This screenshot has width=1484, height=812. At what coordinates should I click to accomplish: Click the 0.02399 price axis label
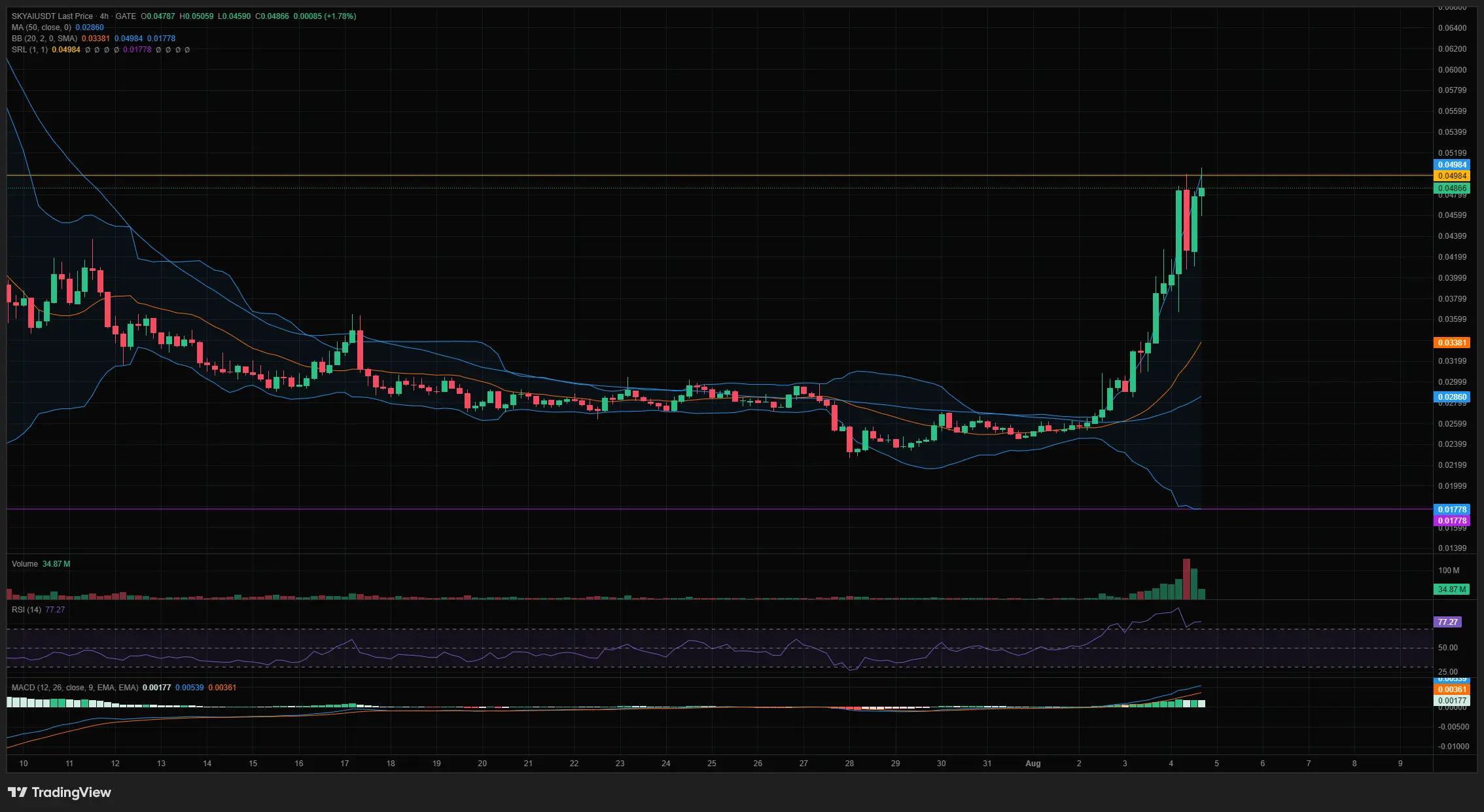(x=1452, y=444)
